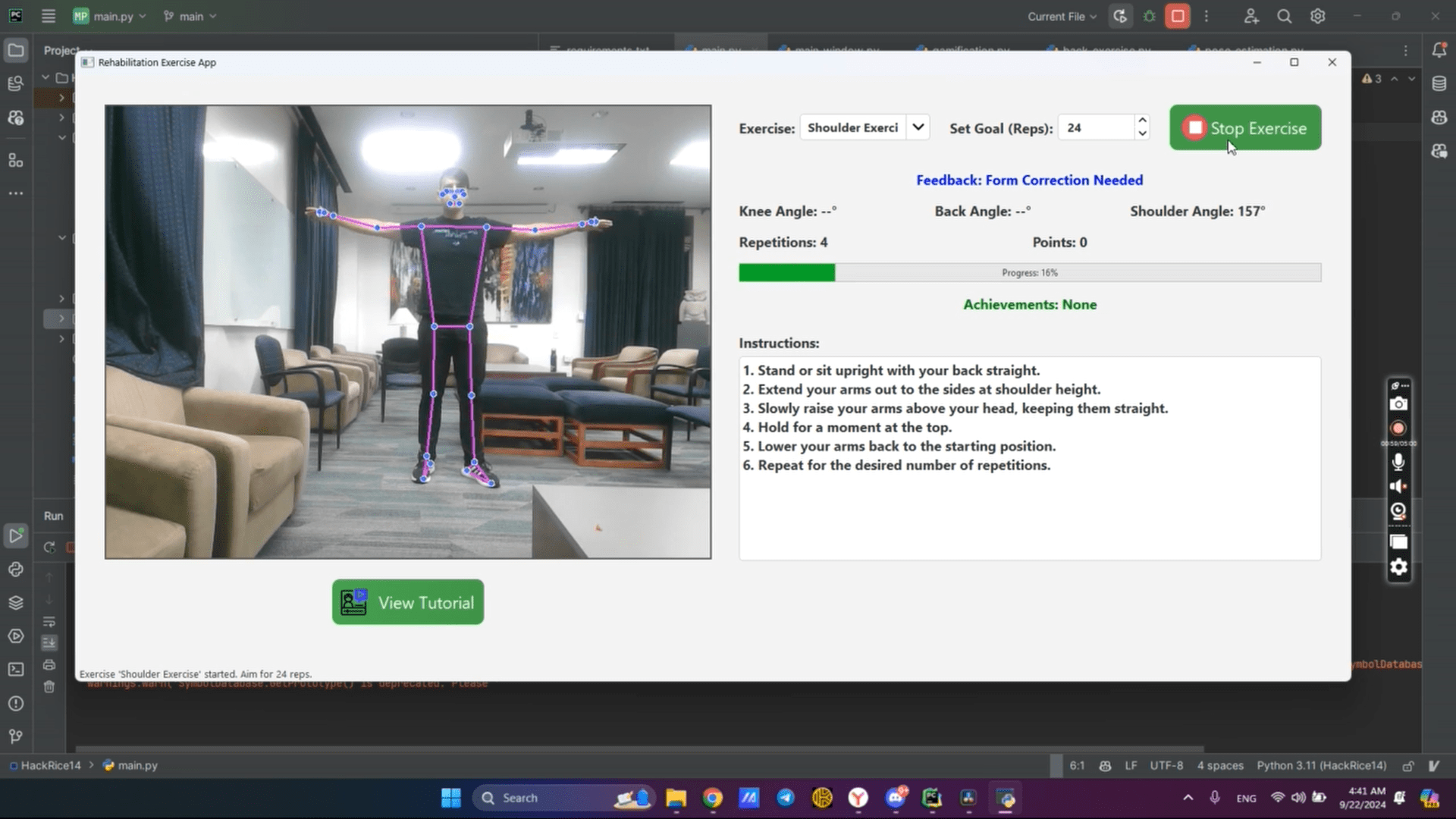Open PyCharm Search Everywhere magnifier icon
Image resolution: width=1456 pixels, height=819 pixels.
click(1284, 16)
